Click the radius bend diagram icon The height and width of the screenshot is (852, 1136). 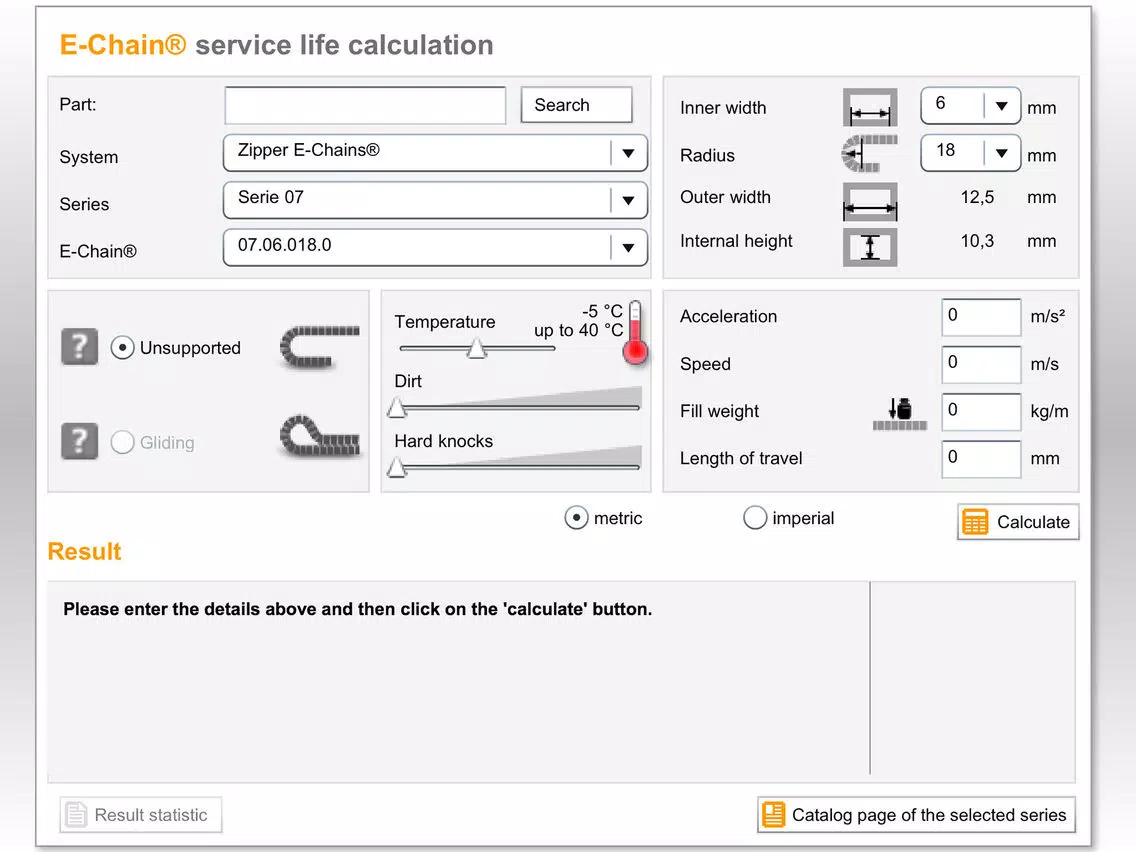[x=869, y=154]
